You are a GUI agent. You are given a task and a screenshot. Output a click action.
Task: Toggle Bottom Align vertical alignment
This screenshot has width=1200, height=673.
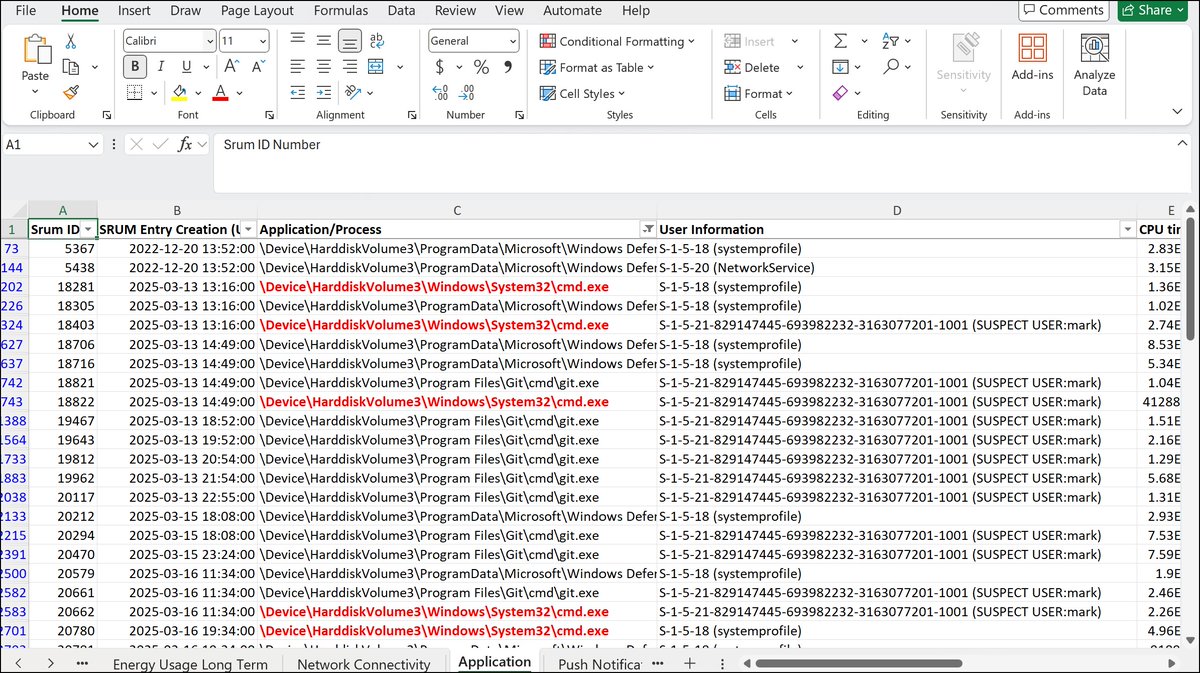coord(349,41)
